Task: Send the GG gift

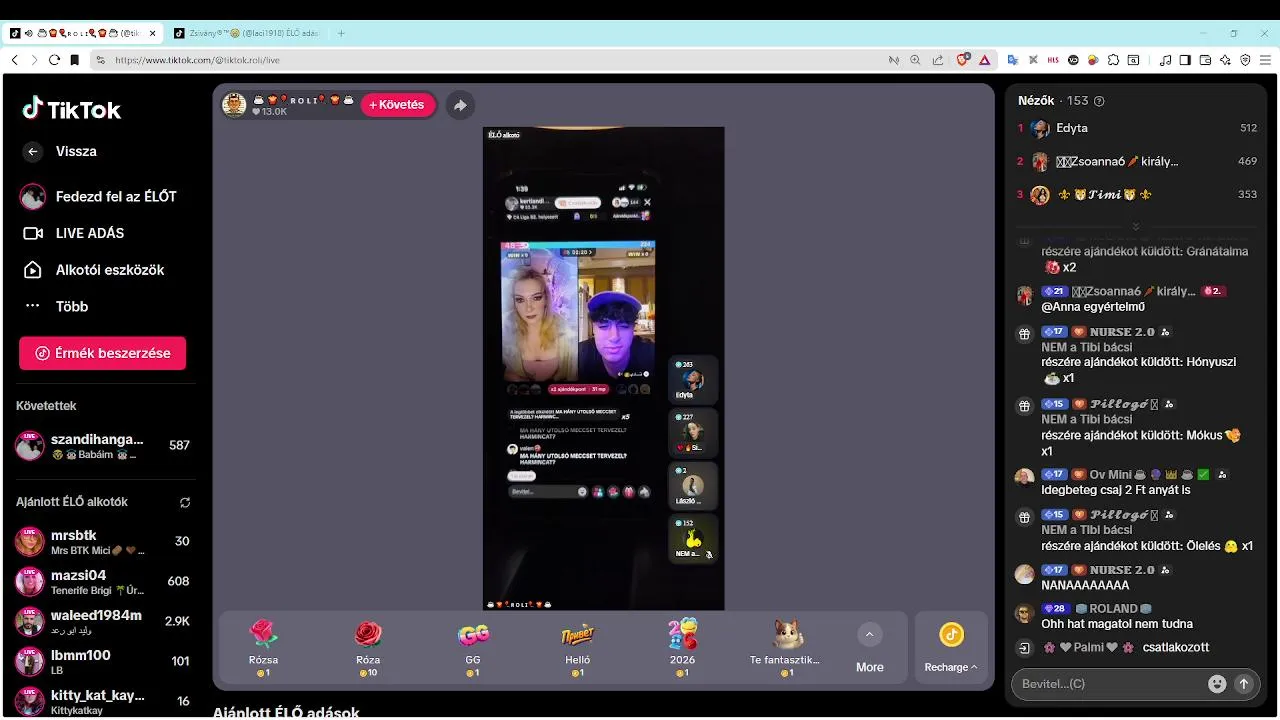Action: point(473,648)
